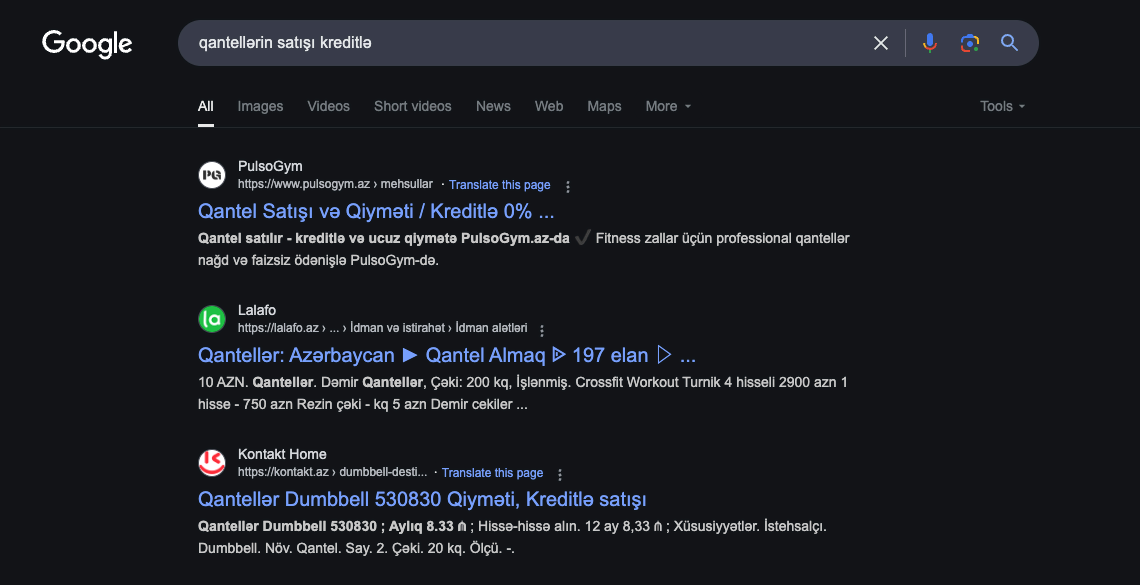Click the snippet starting 'Qantellər Dumbbell 530830 ; Aylıq'
The image size is (1140, 585).
(x=512, y=537)
